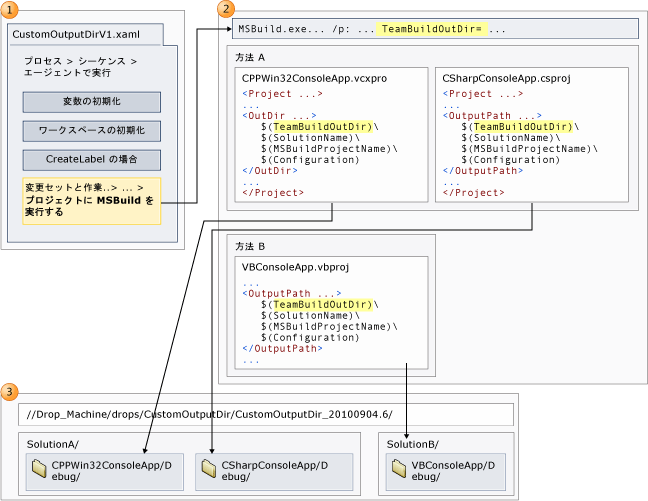Click $(TeamBuildOutDir) in the csproj code
Image resolution: width=648 pixels, height=501 pixels.
[517, 127]
